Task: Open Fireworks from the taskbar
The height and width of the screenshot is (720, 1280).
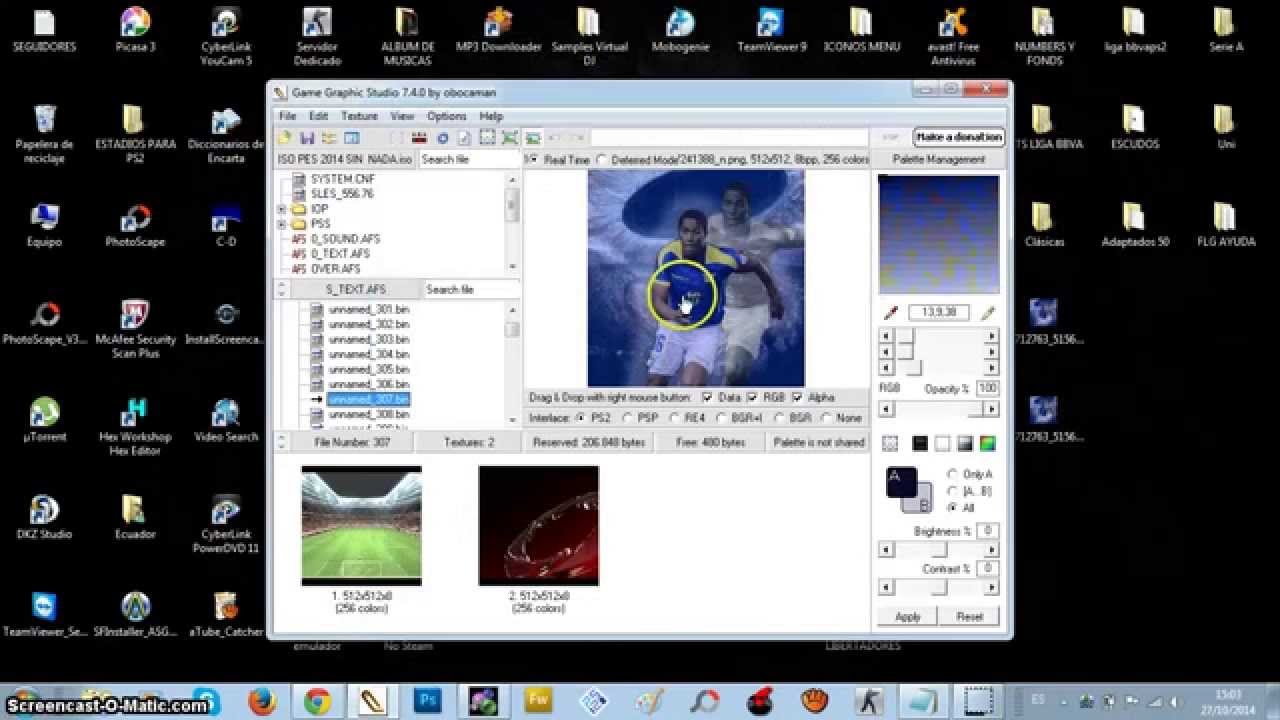Action: (539, 700)
